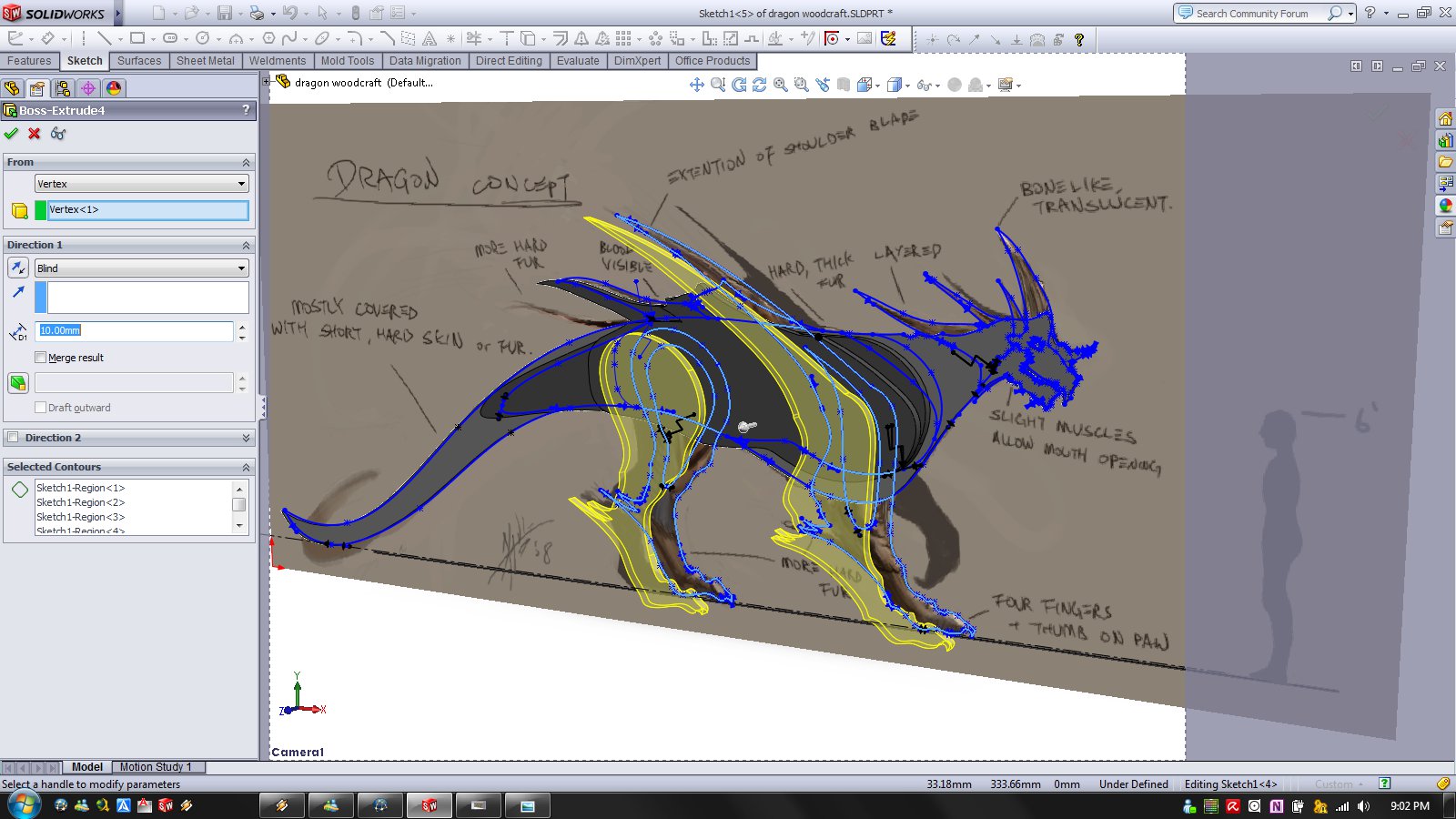The width and height of the screenshot is (1456, 819).
Task: Open the Windows Start menu
Action: tap(24, 805)
